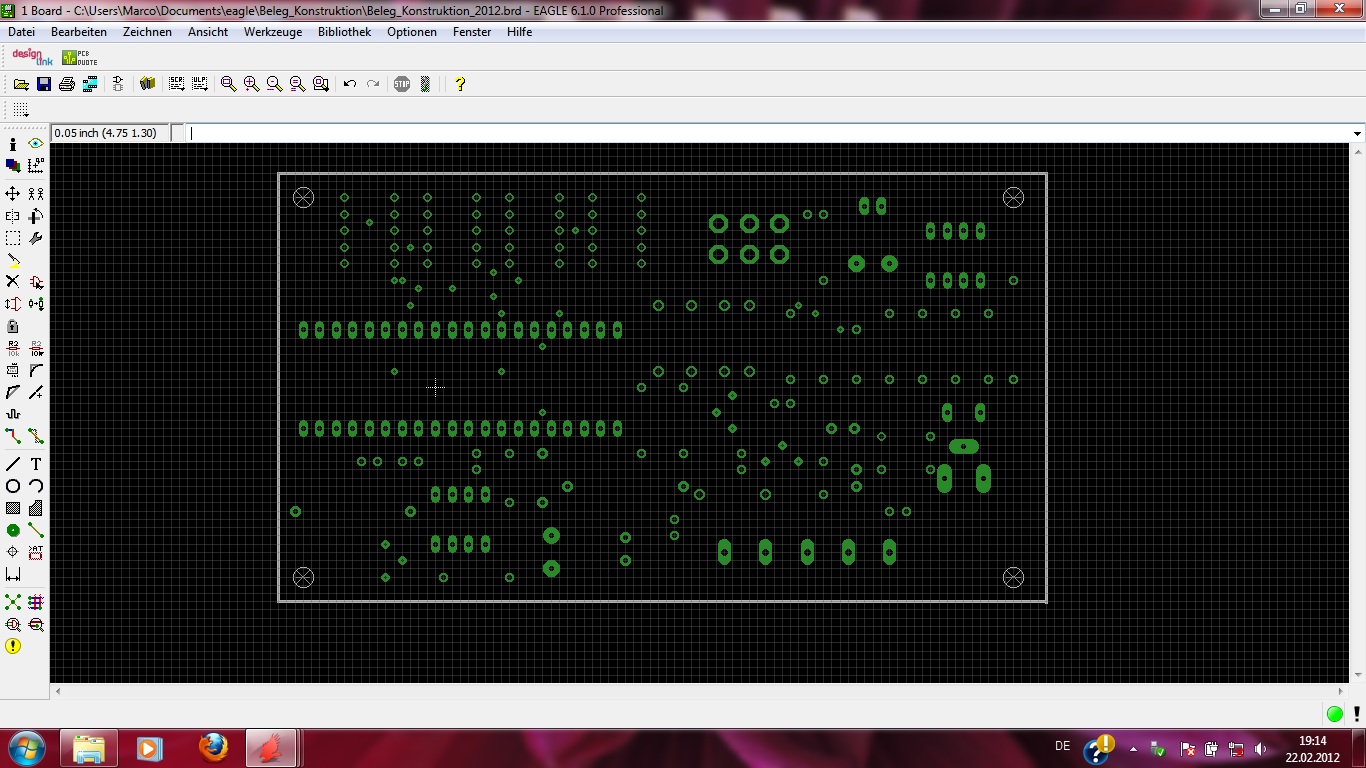Select the Rotate tool

pos(36,216)
